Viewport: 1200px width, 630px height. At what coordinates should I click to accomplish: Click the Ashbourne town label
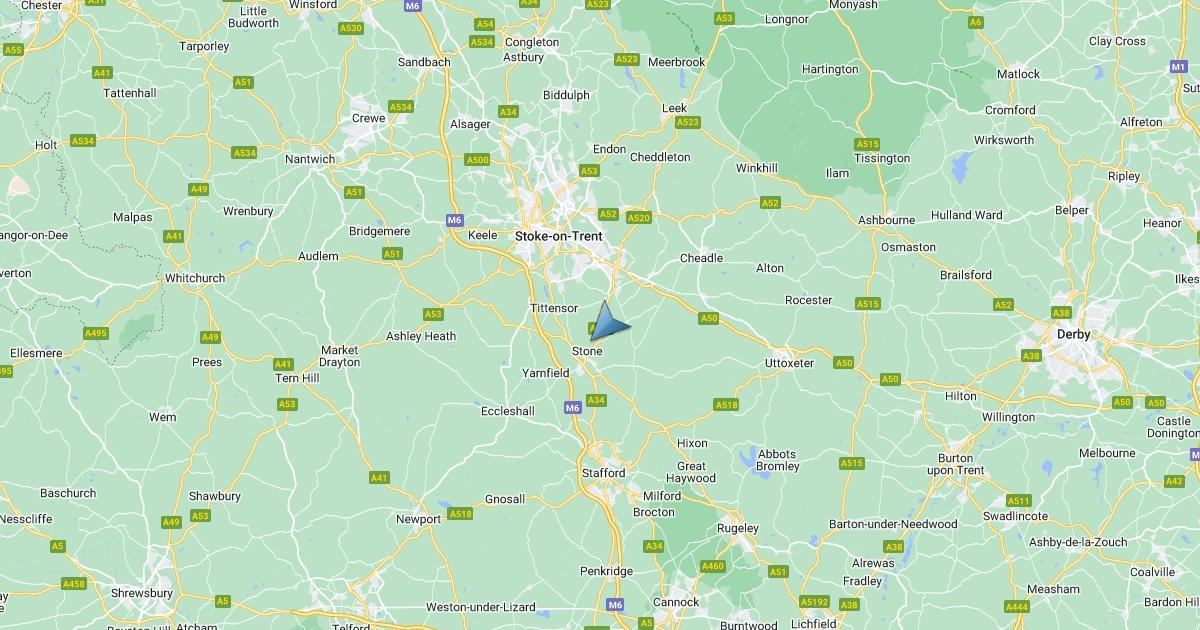tap(886, 220)
